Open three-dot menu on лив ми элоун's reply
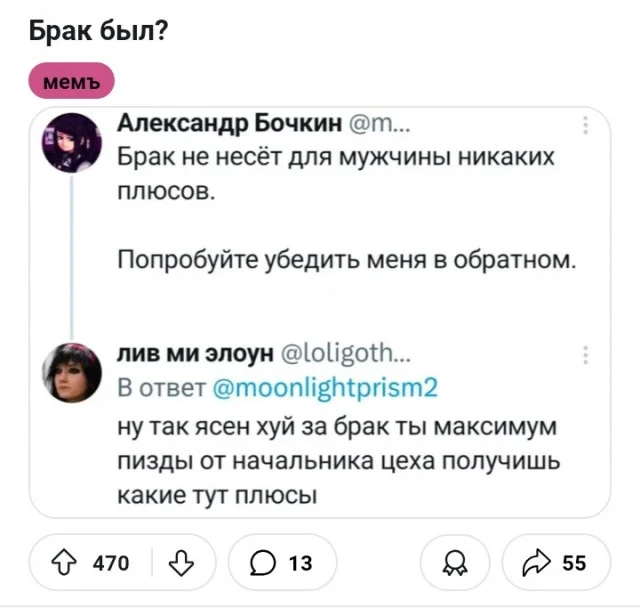 point(584,356)
